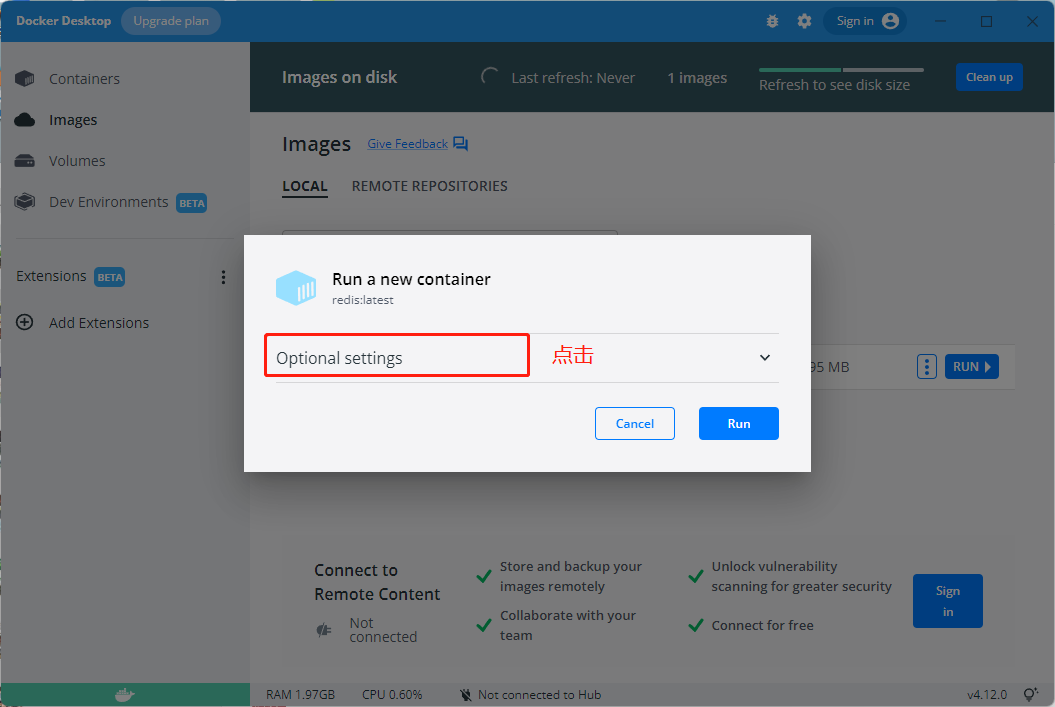Select the Images cloud icon in sidebar

(x=25, y=120)
